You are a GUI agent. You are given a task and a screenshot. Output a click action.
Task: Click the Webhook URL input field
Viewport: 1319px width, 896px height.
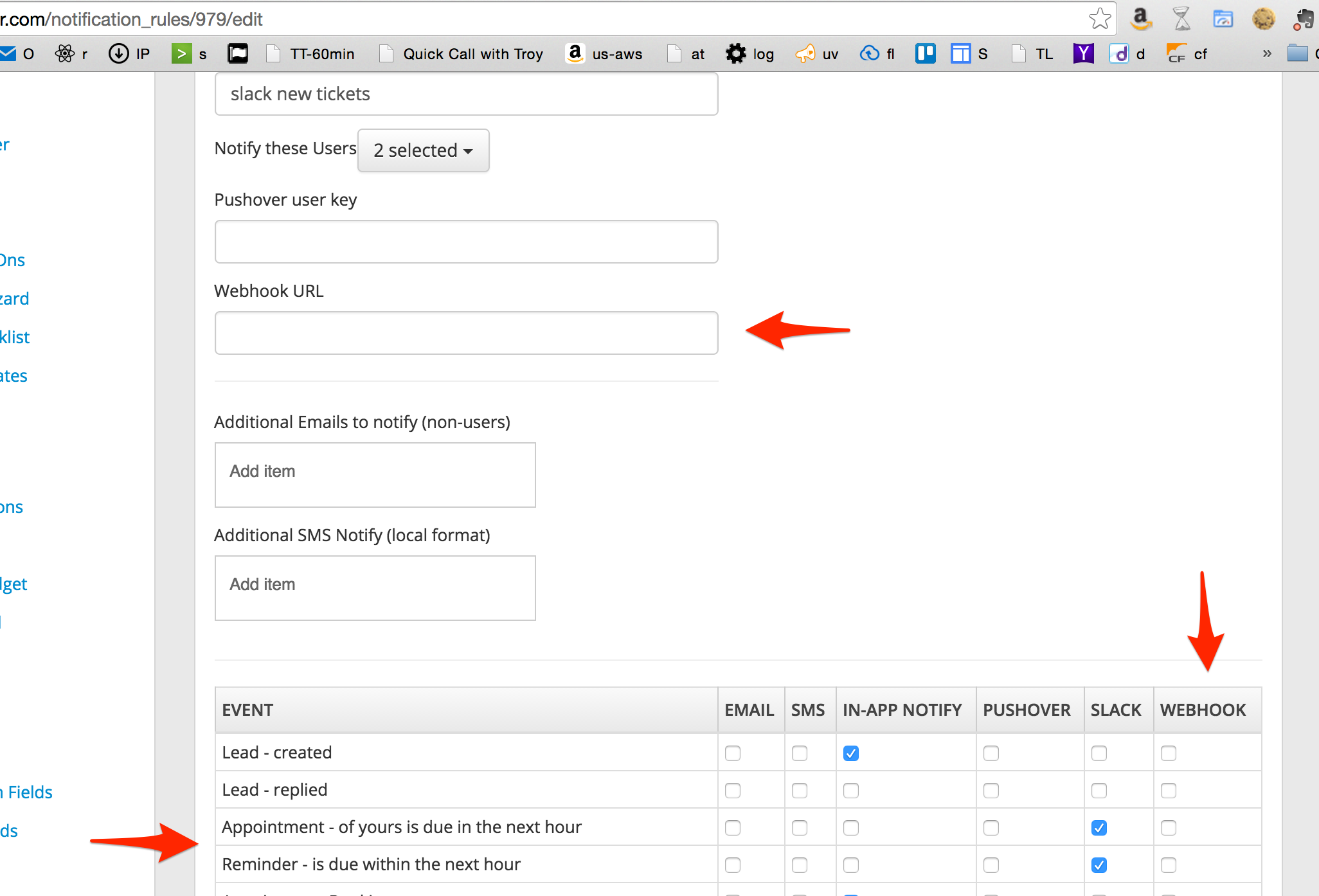click(x=466, y=333)
